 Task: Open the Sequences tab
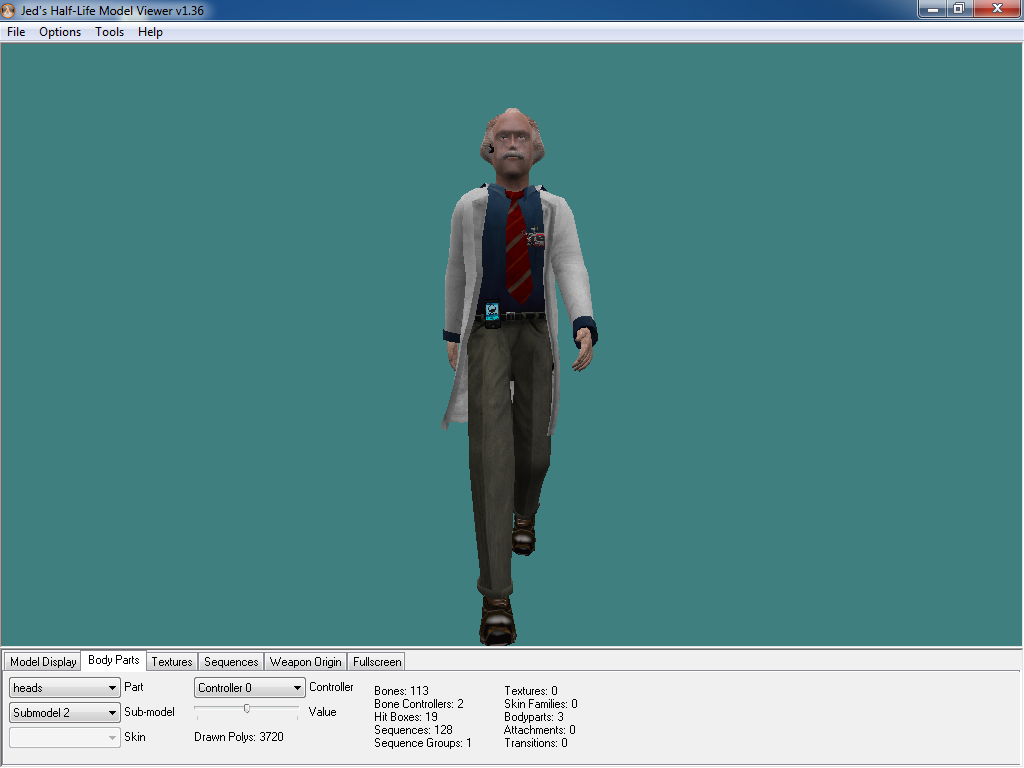click(x=231, y=662)
